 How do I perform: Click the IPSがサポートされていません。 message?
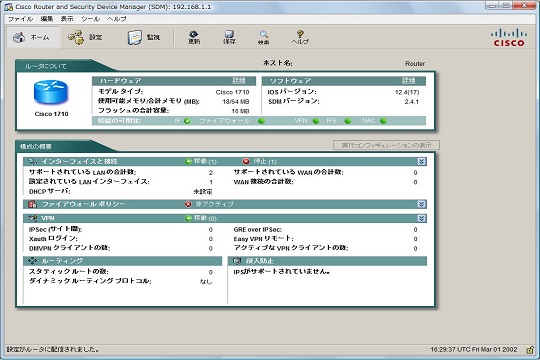pyautogui.click(x=282, y=271)
